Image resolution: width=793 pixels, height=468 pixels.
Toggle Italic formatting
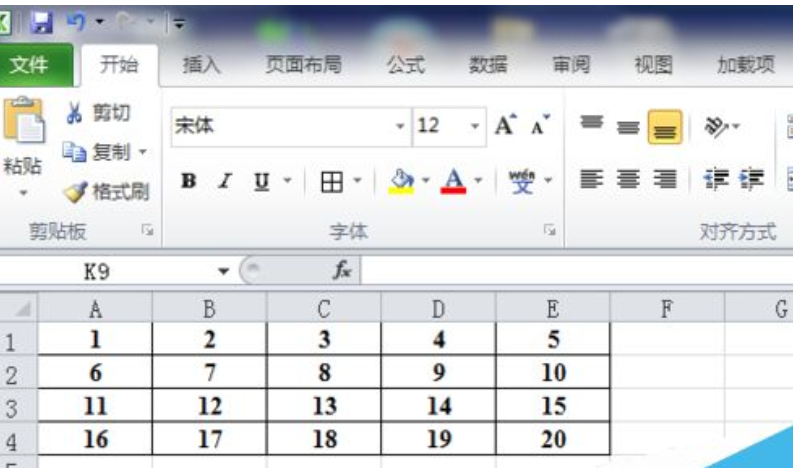coord(225,180)
